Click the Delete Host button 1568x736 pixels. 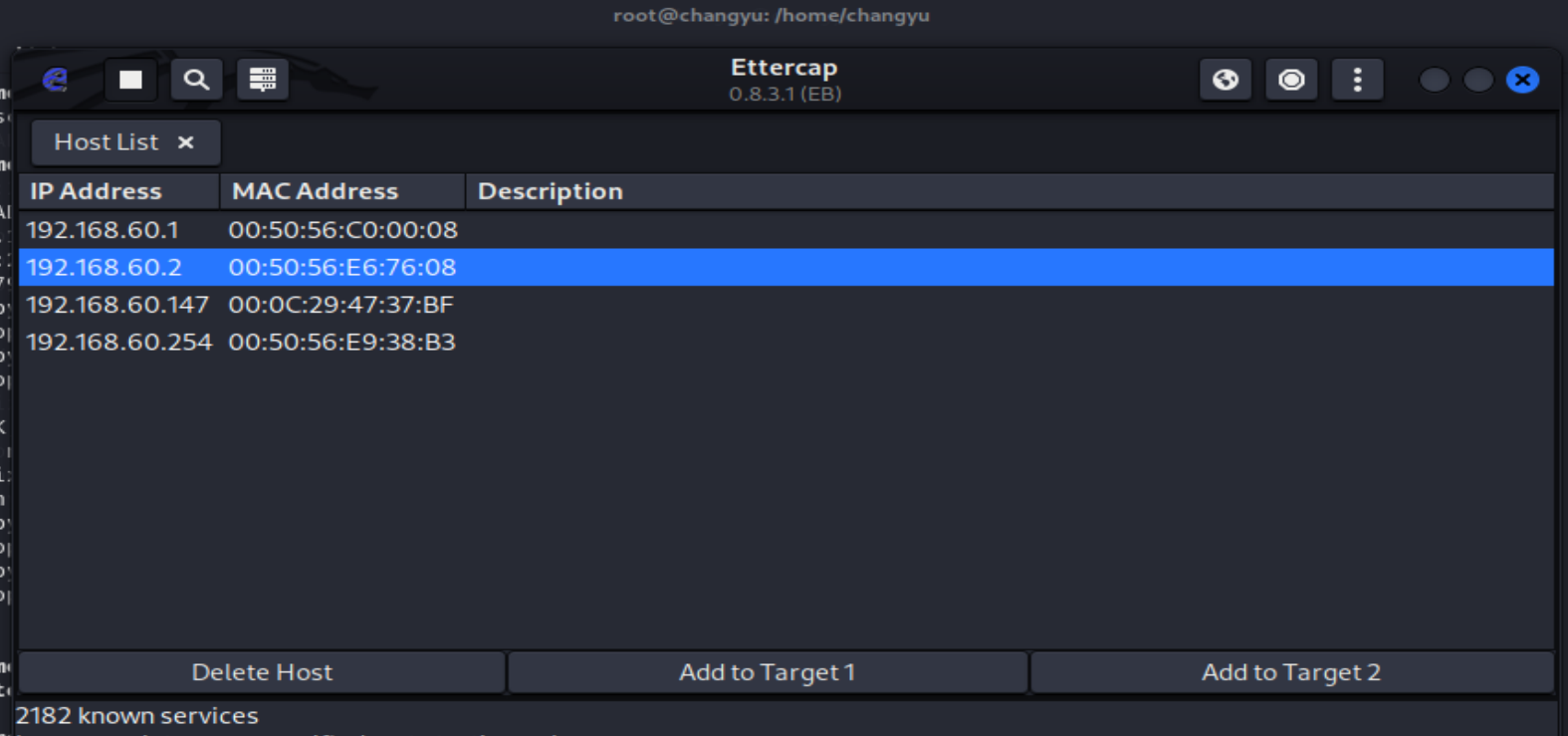tap(262, 672)
